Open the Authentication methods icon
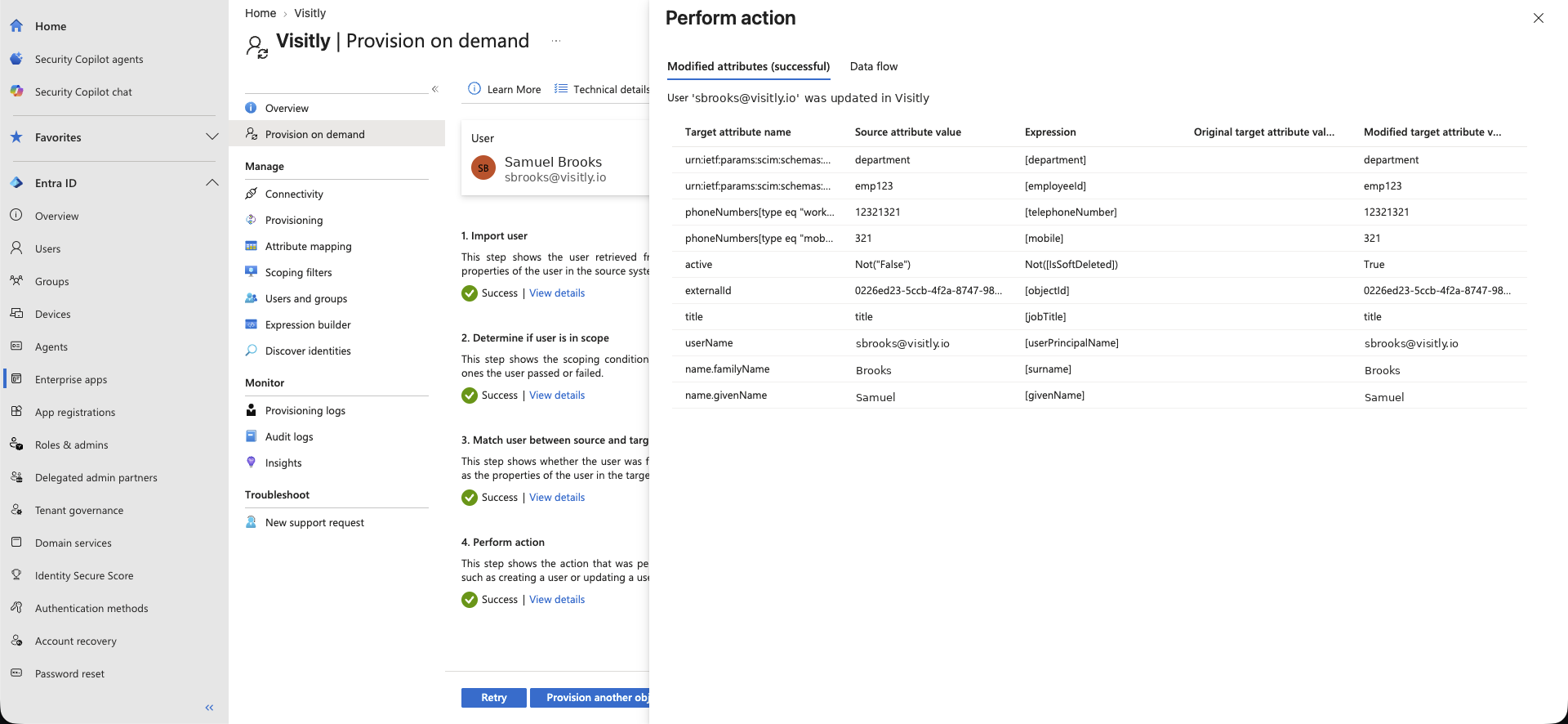The height and width of the screenshot is (724, 1568). (x=16, y=608)
